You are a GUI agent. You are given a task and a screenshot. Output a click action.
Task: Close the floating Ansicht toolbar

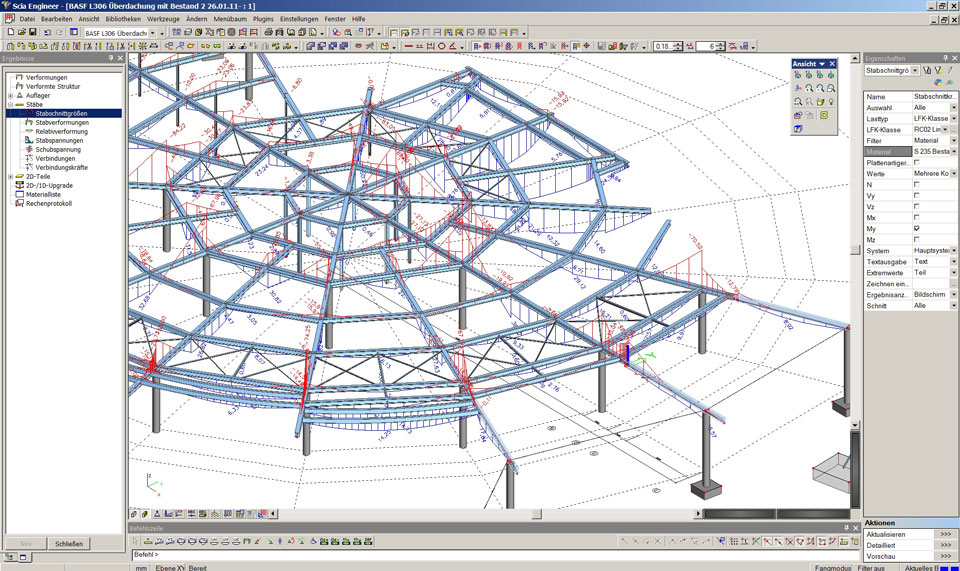[832, 63]
